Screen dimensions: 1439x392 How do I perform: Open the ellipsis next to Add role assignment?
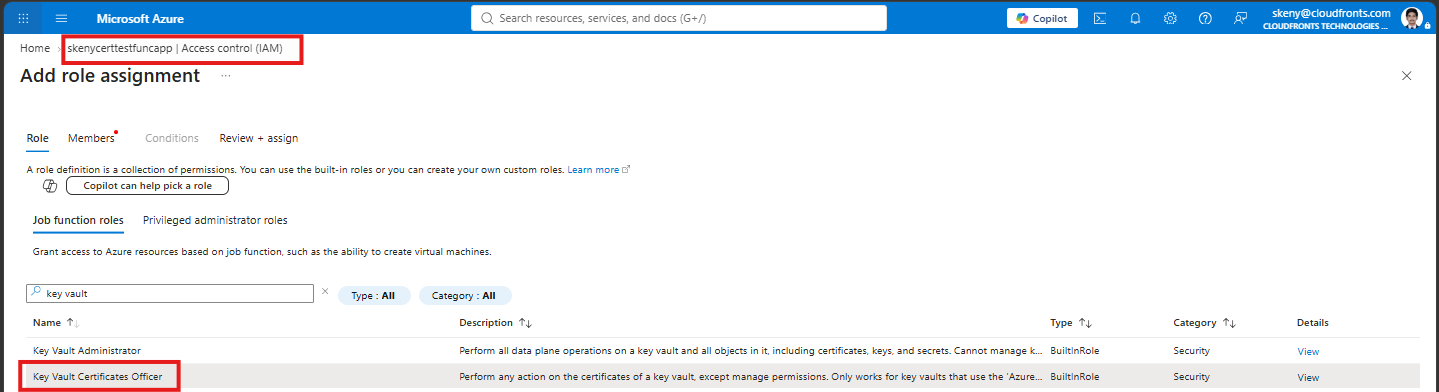click(226, 76)
